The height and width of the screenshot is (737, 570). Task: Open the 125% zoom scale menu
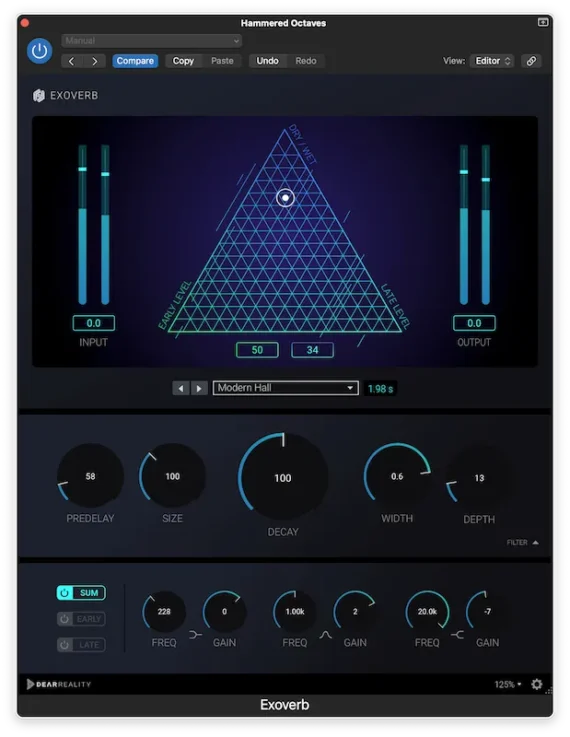508,684
